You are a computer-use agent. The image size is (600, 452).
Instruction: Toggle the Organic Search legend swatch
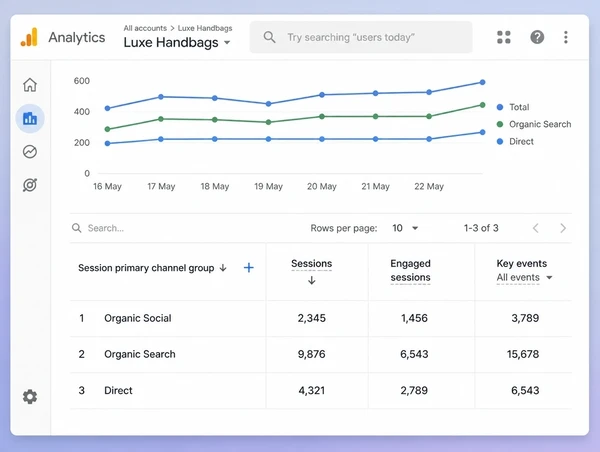[x=500, y=124]
